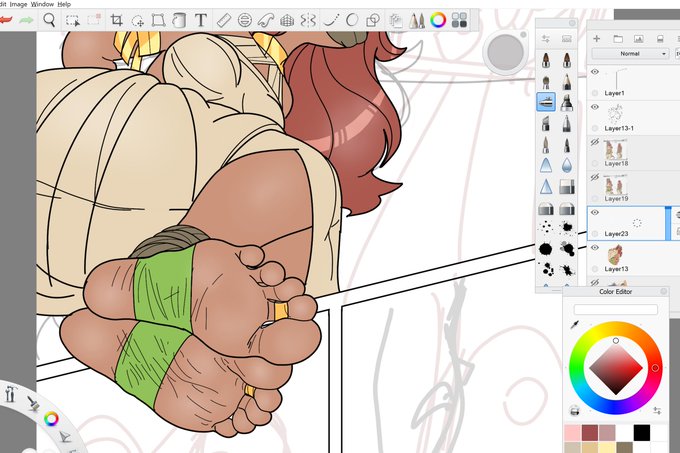Select the hard eraser in palette

click(x=566, y=187)
